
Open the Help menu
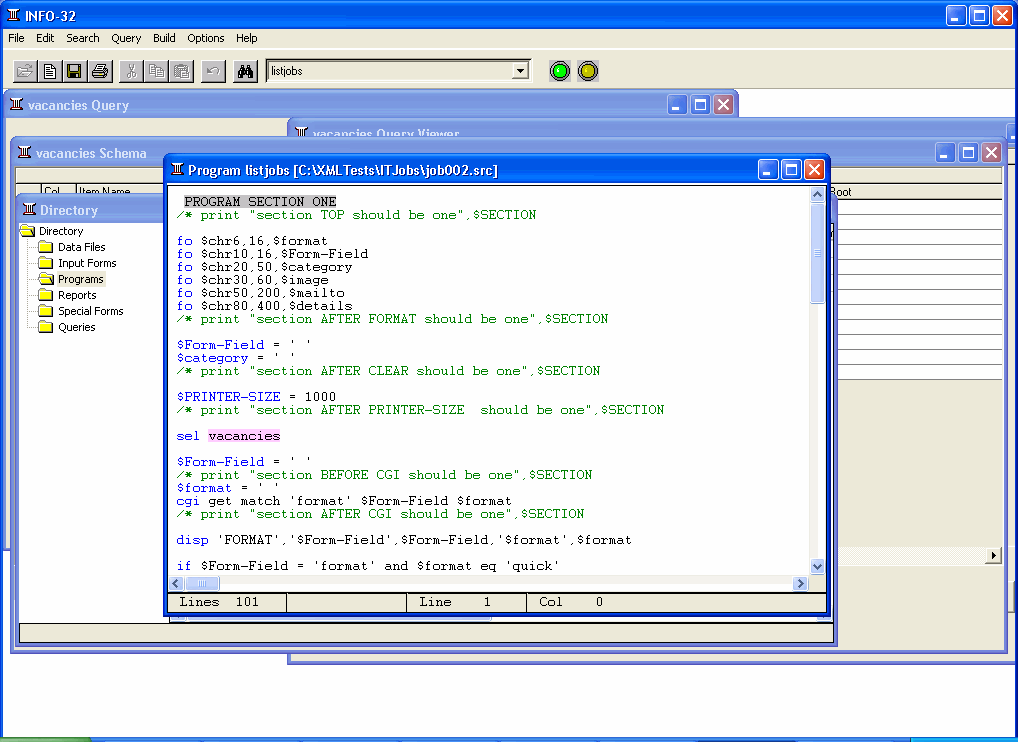pyautogui.click(x=247, y=38)
